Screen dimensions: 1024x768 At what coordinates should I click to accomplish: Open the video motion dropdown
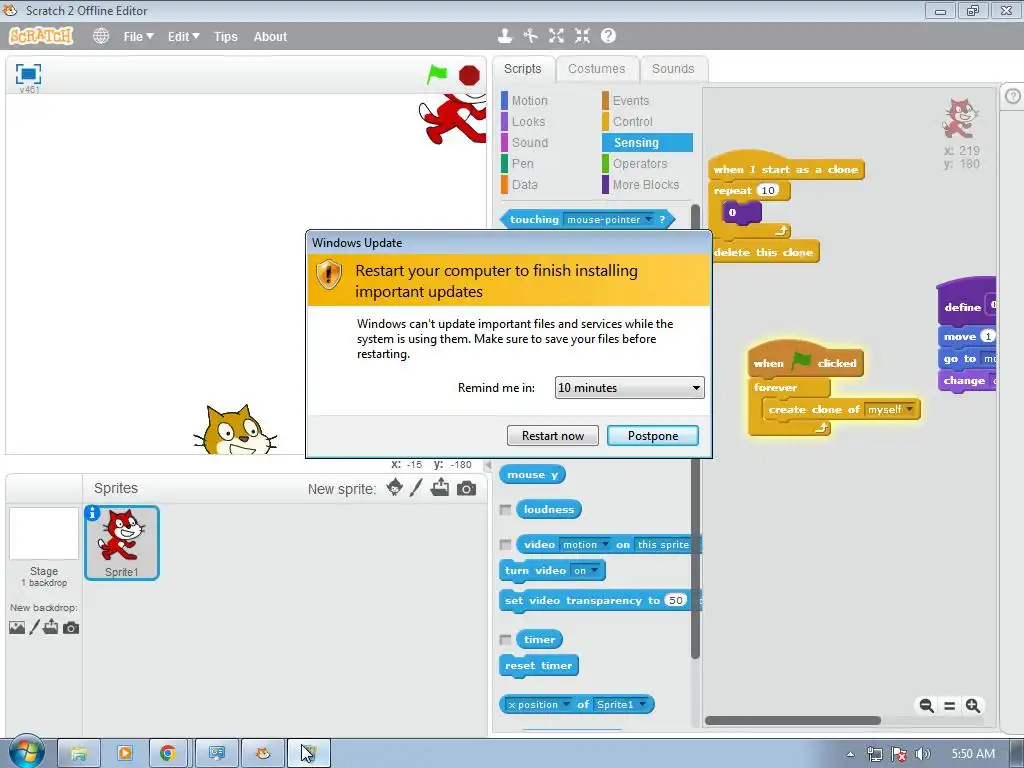pyautogui.click(x=605, y=544)
